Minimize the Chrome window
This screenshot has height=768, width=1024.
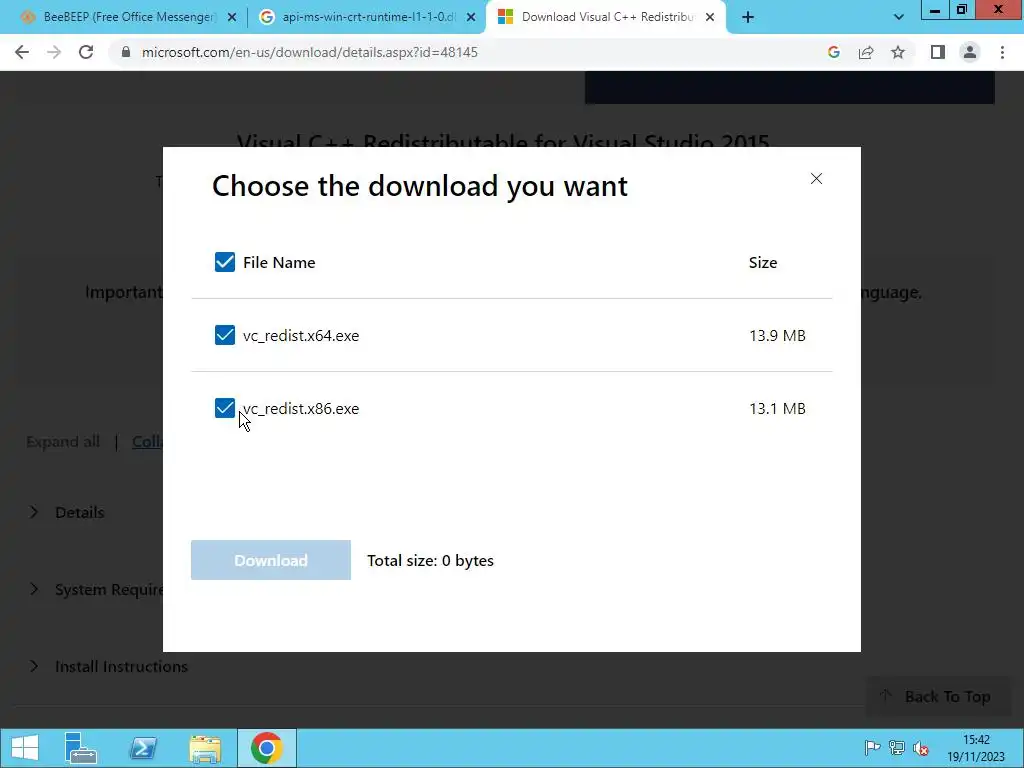click(x=935, y=10)
